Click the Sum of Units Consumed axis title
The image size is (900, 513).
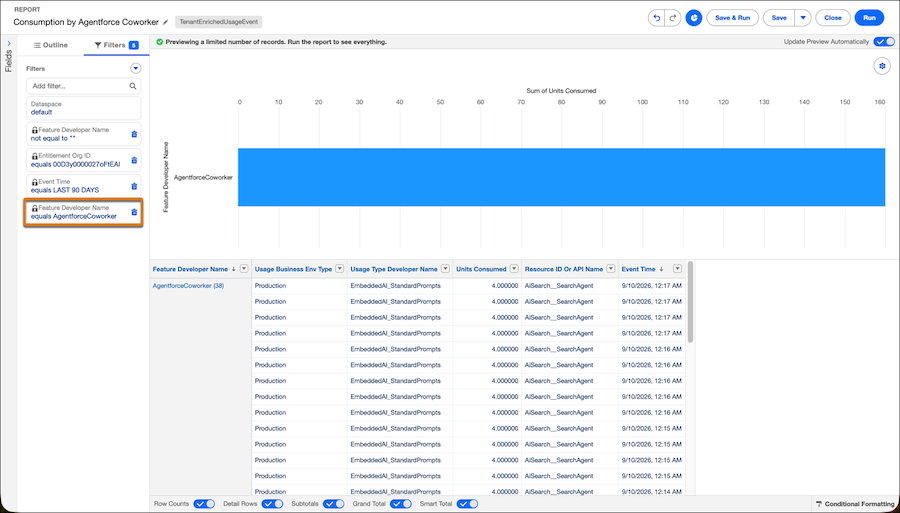coord(561,91)
